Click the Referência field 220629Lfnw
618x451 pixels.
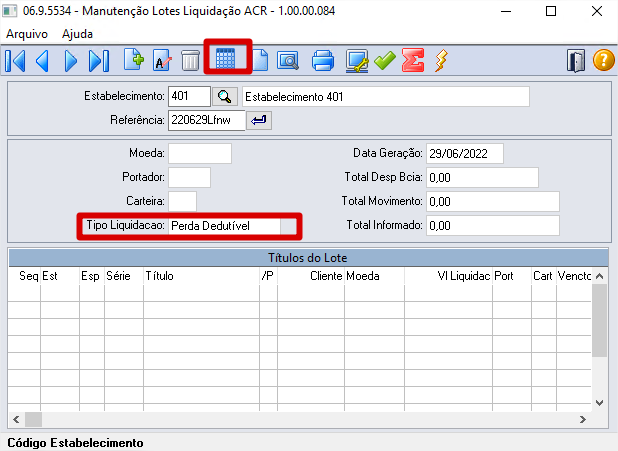pos(207,120)
